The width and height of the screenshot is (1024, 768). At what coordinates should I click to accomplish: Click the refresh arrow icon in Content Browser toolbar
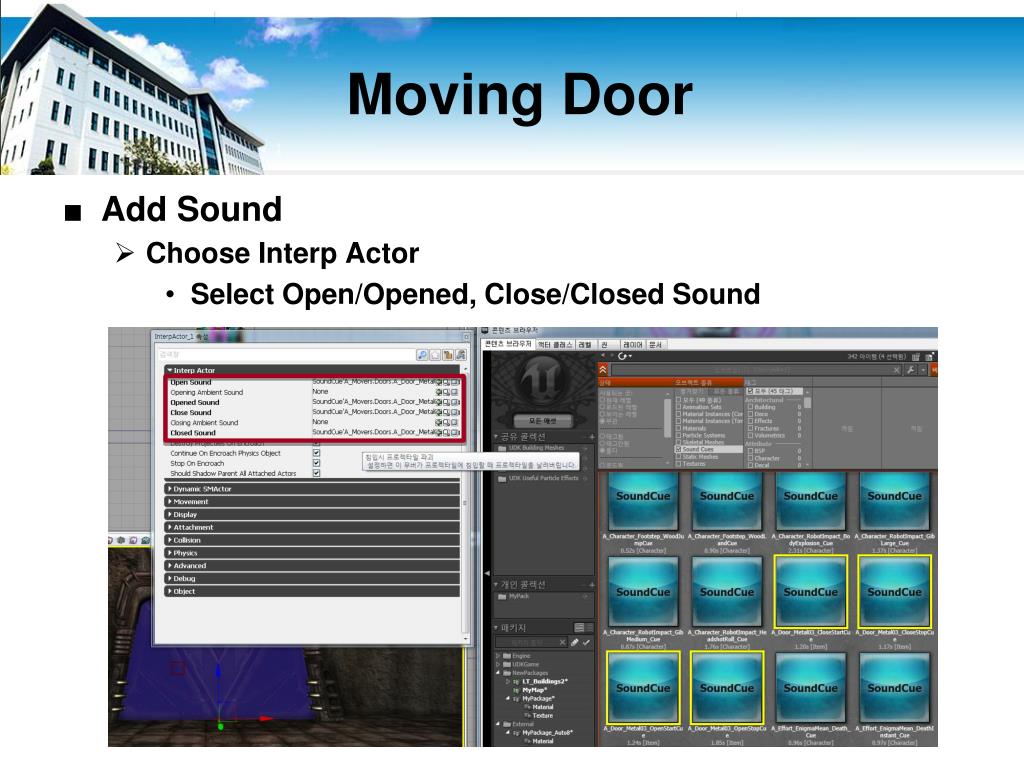(624, 357)
